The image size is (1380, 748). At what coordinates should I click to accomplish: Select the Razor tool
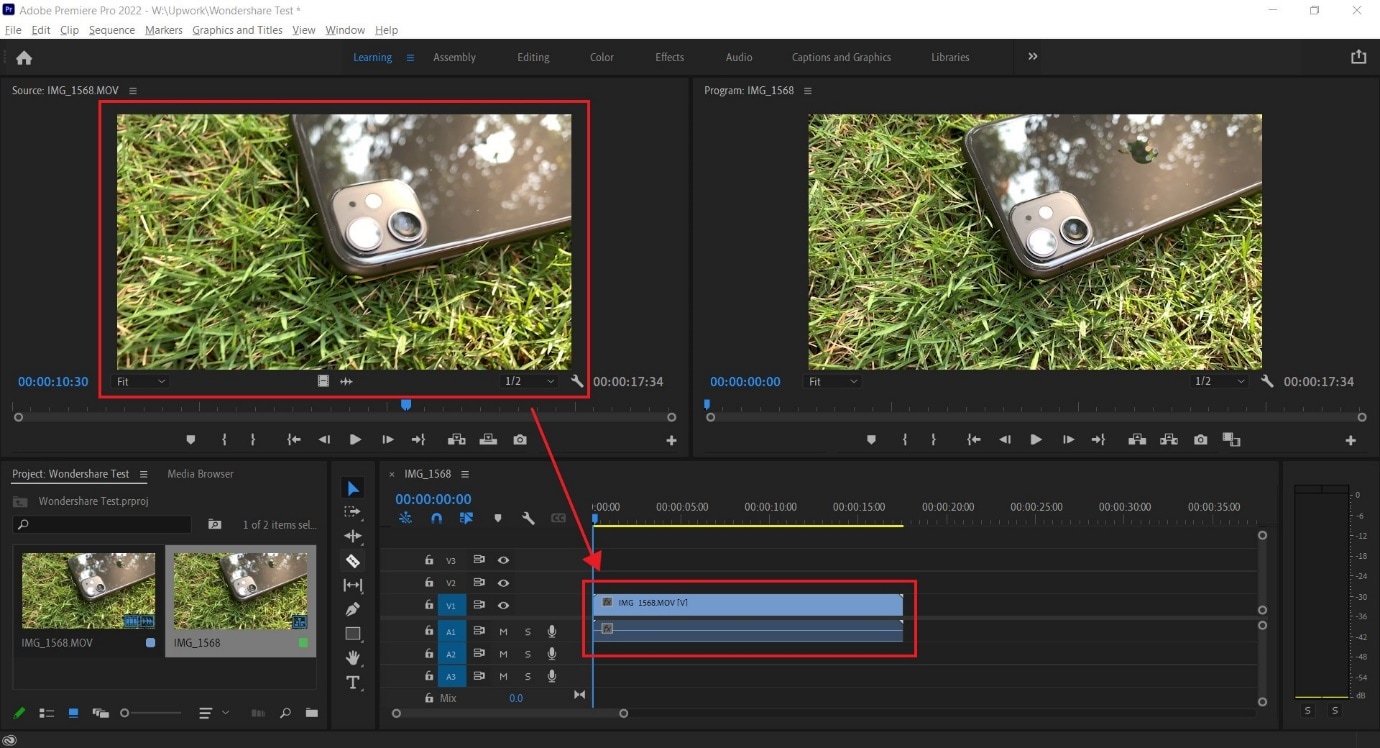[353, 561]
